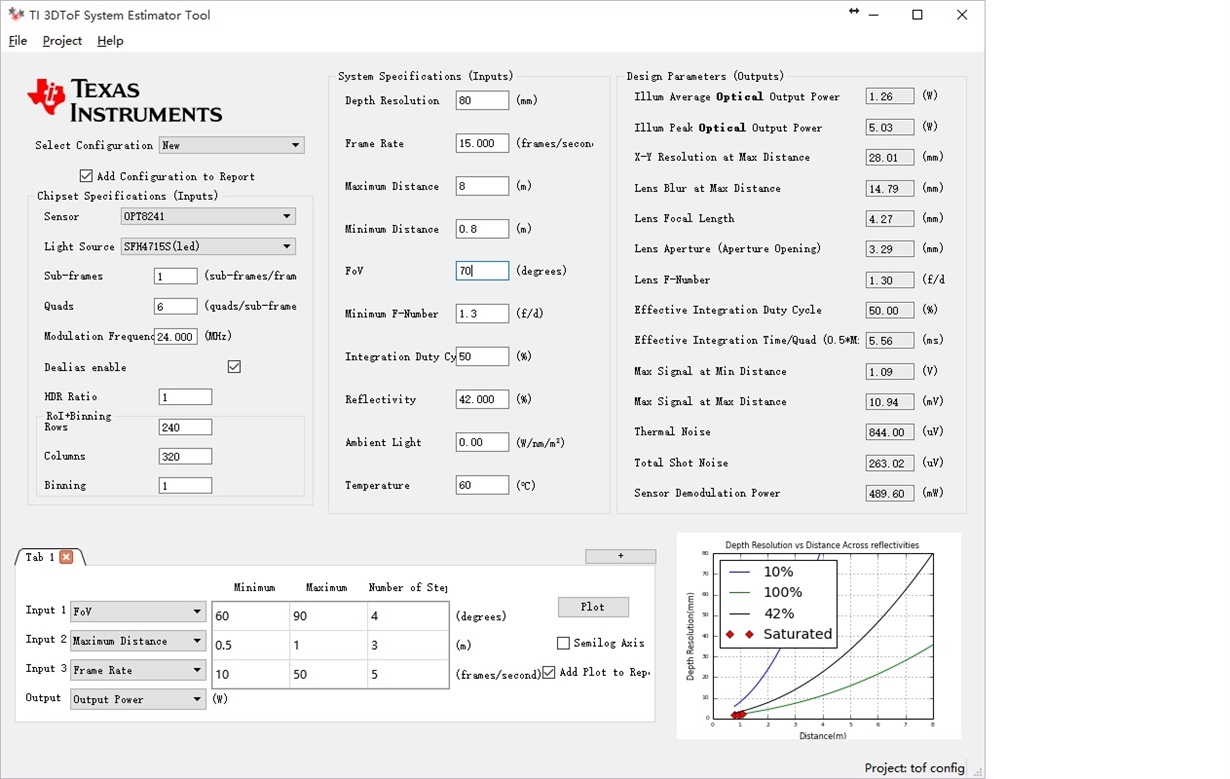Click the Texas Instruments logo
Viewport: 1230px width, 779px height.
125,100
